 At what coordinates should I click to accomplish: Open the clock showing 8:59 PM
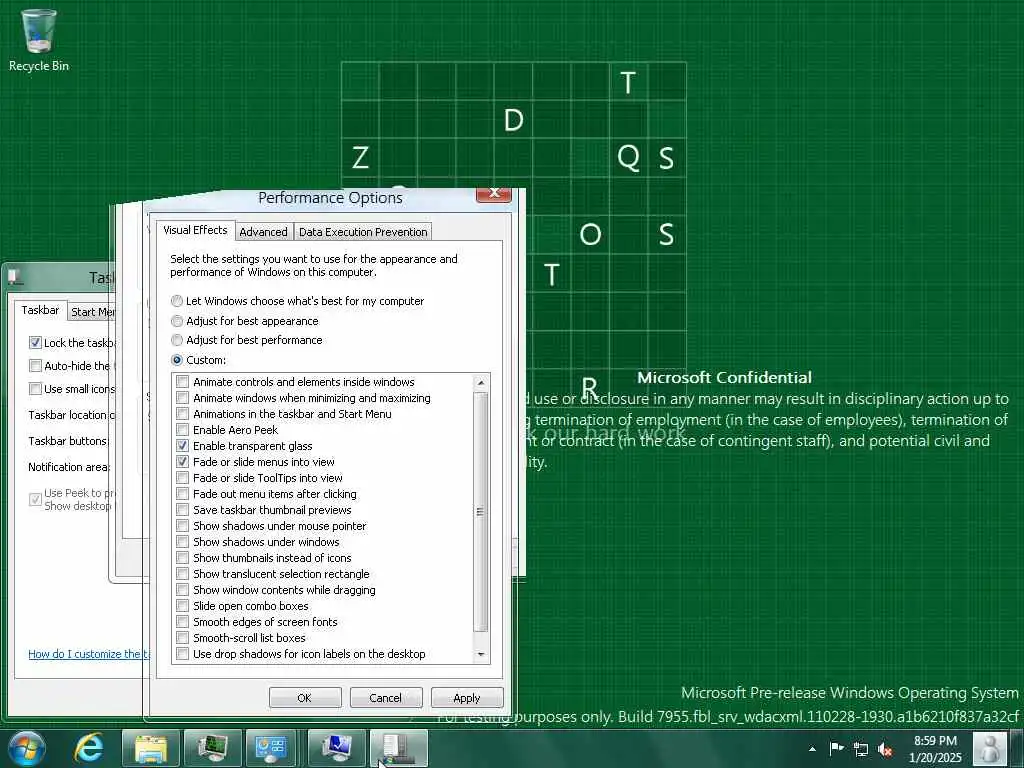click(x=935, y=749)
